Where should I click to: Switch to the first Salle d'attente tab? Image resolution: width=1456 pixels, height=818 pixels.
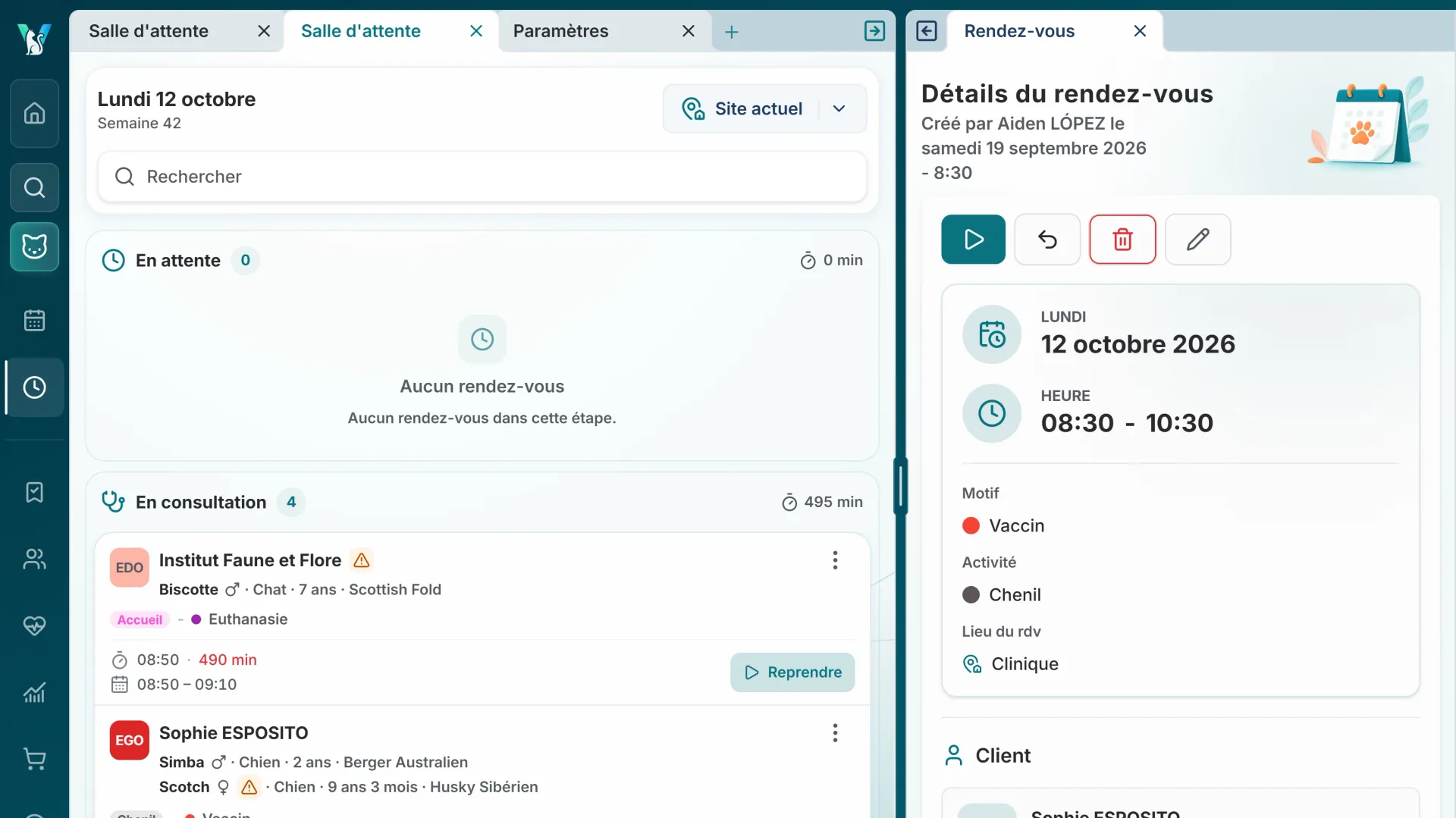[x=149, y=31]
